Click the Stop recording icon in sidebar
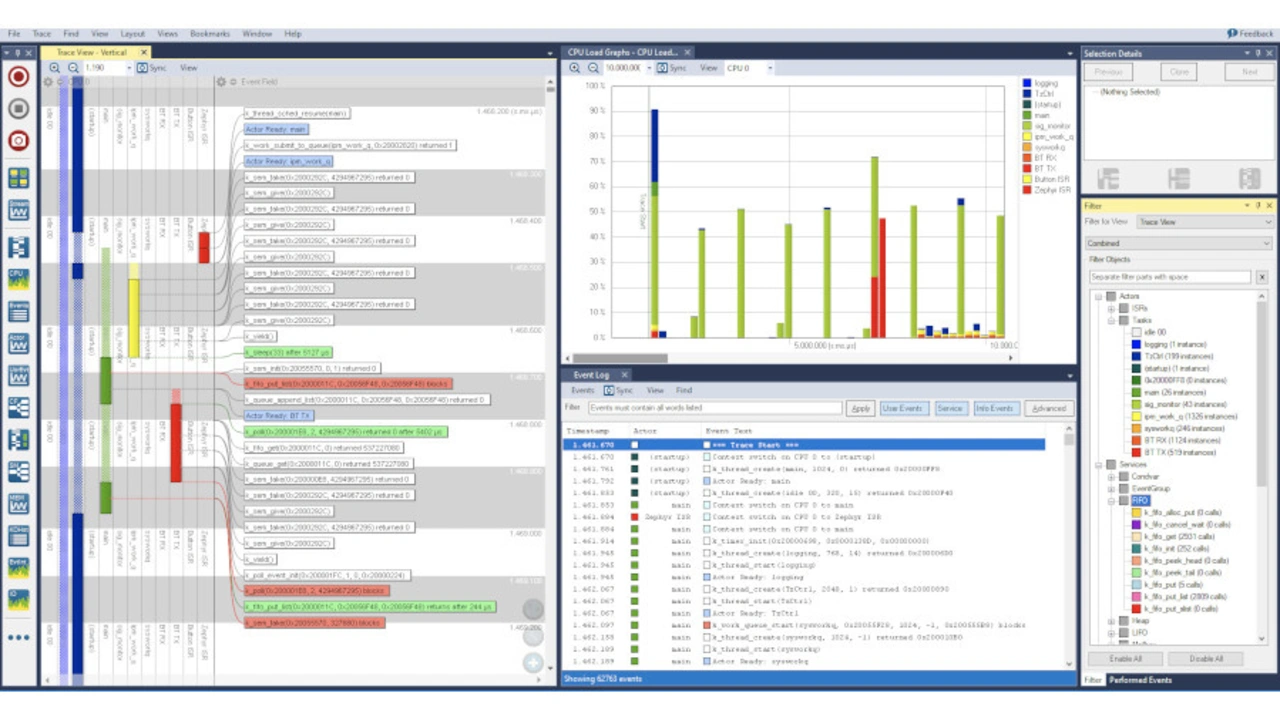Viewport: 1280px width, 720px height. click(18, 109)
